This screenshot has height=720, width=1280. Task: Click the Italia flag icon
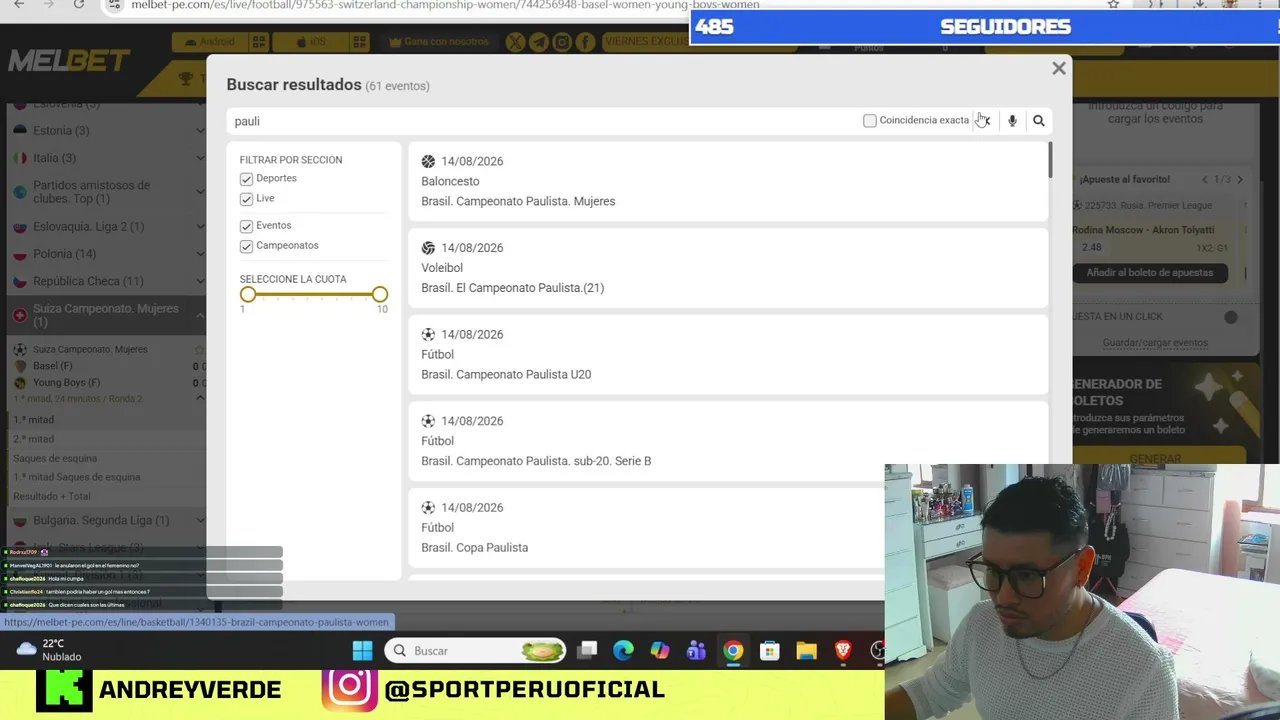(x=19, y=158)
